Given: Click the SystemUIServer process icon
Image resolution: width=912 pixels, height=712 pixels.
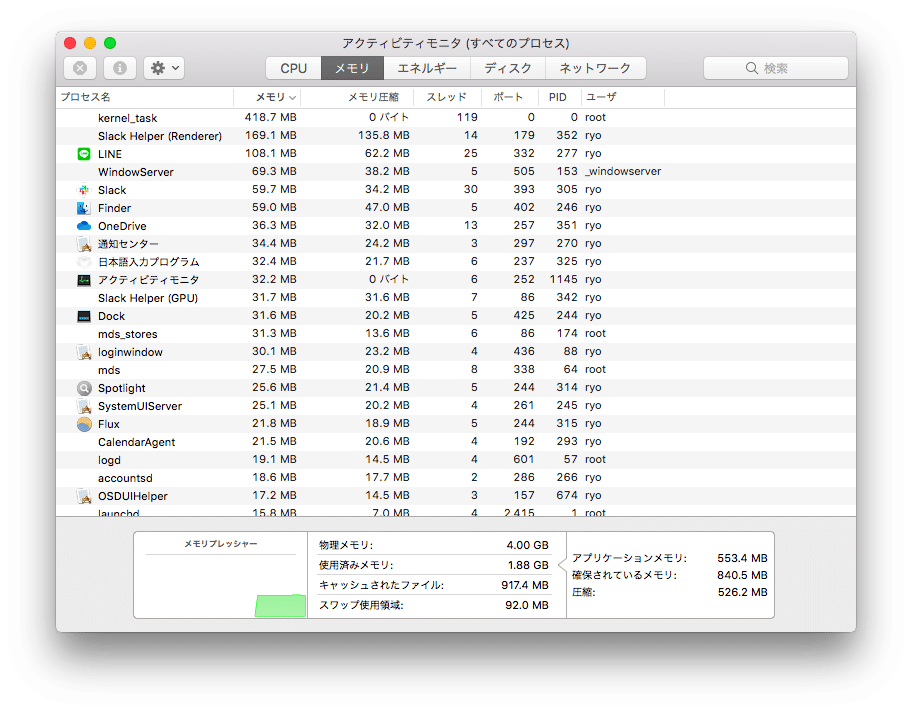Looking at the screenshot, I should click(x=84, y=406).
